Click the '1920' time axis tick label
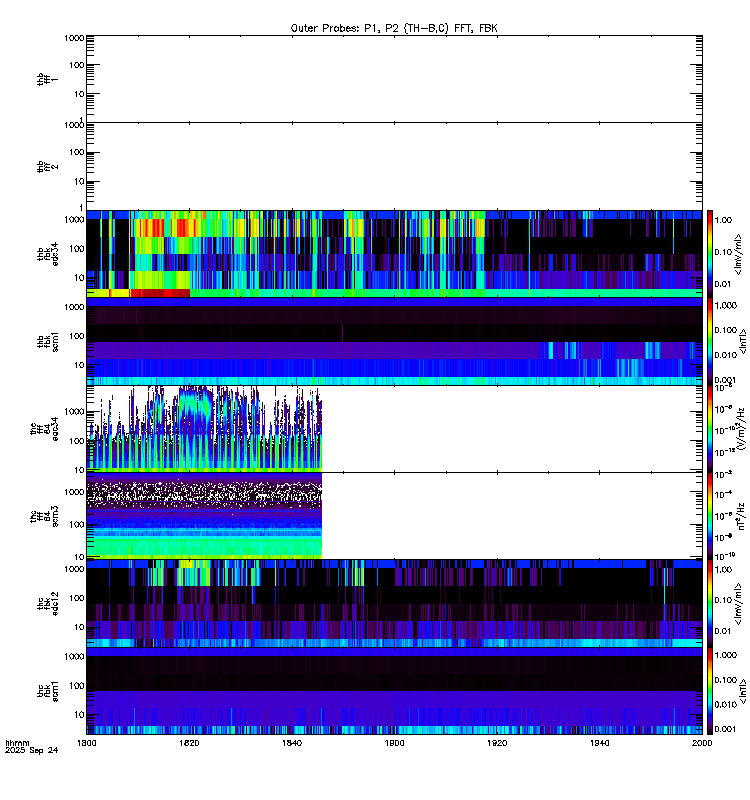This screenshot has height=800, width=750. [x=497, y=743]
